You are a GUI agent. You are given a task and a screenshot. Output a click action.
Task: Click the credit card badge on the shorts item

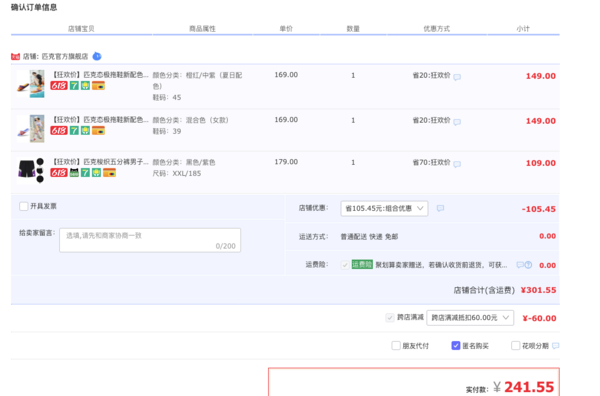109,173
